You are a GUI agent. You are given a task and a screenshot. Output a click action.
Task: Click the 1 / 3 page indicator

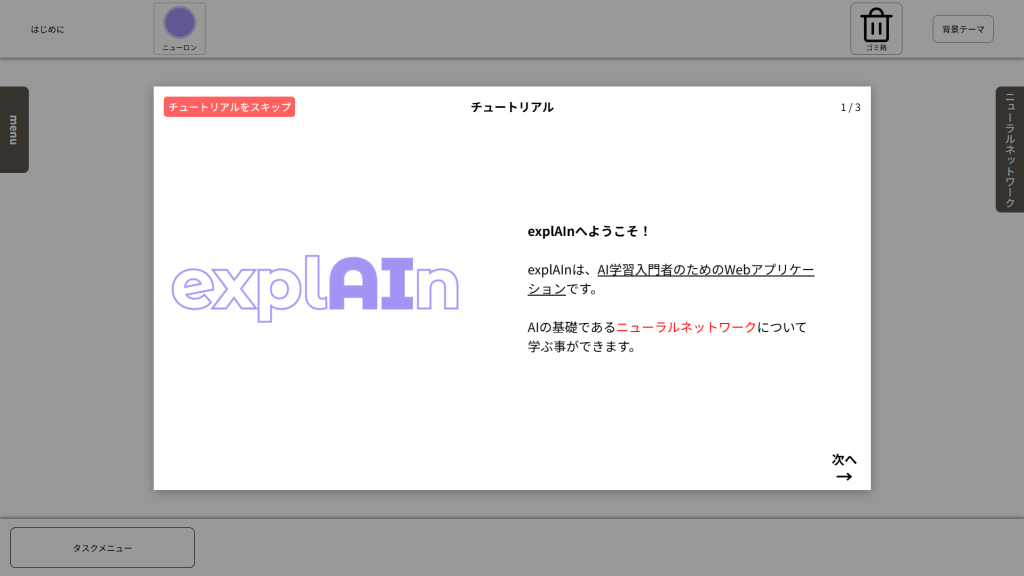[850, 107]
